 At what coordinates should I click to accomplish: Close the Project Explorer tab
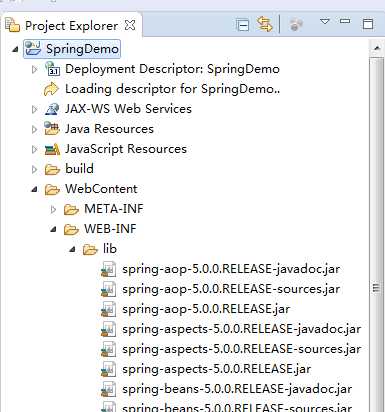(x=130, y=25)
